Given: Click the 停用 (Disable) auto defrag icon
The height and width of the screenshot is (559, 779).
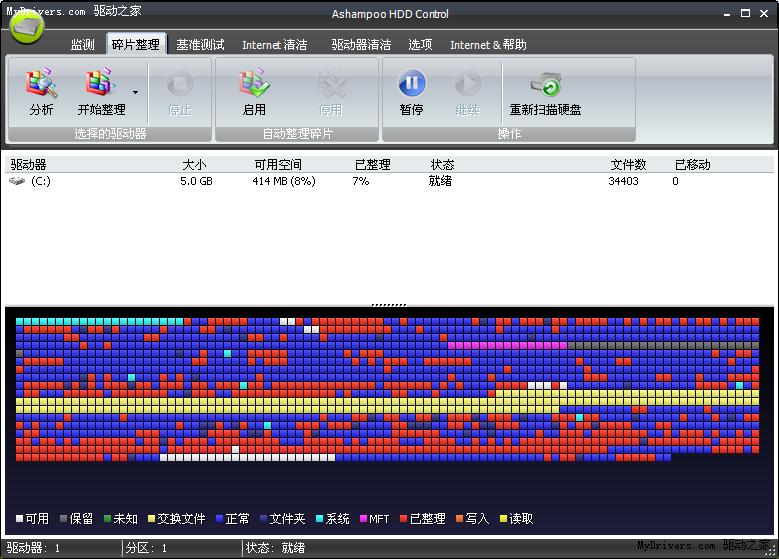Looking at the screenshot, I should [x=330, y=85].
